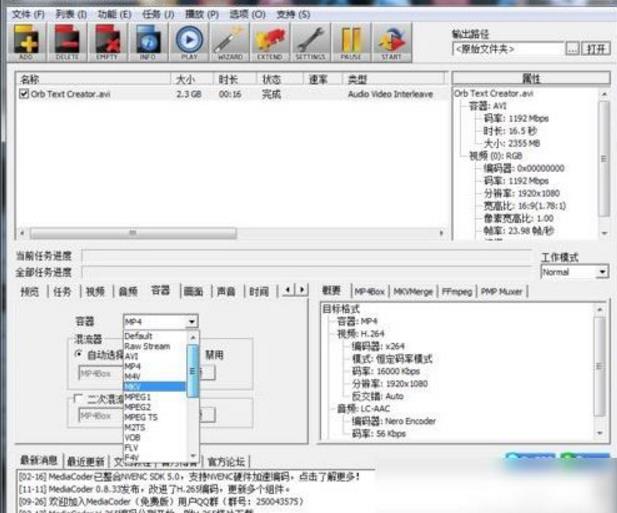Choose VOB in container list
The image size is (617, 513).
[154, 437]
